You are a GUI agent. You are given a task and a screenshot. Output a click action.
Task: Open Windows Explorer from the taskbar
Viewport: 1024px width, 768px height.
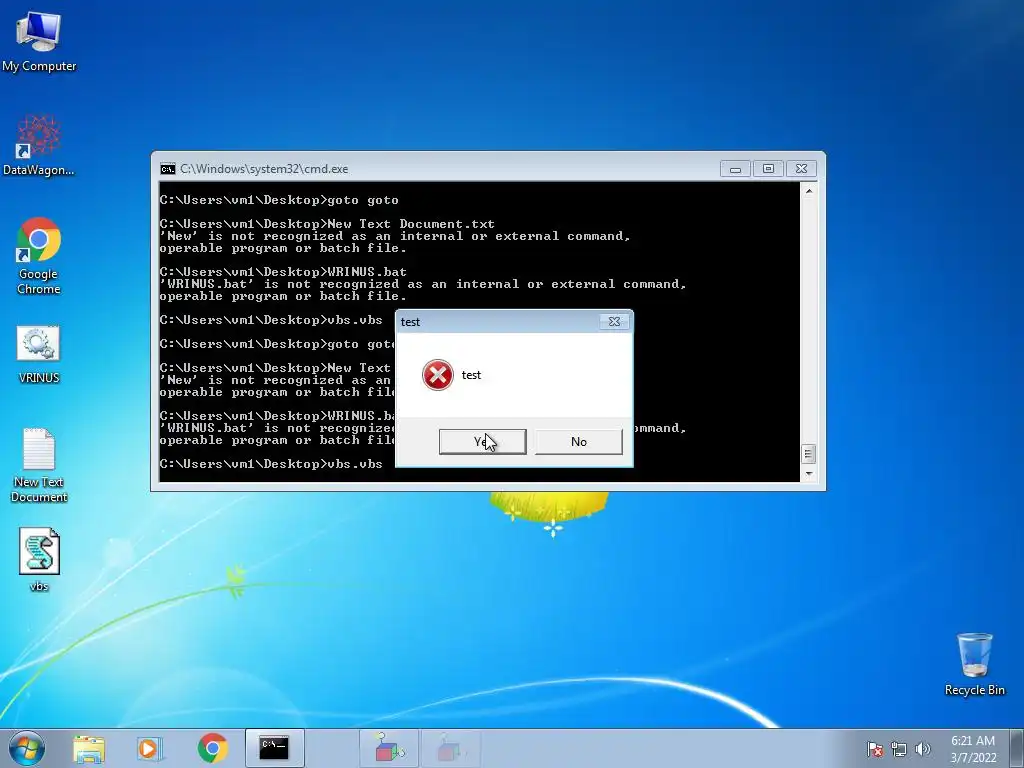click(x=89, y=748)
